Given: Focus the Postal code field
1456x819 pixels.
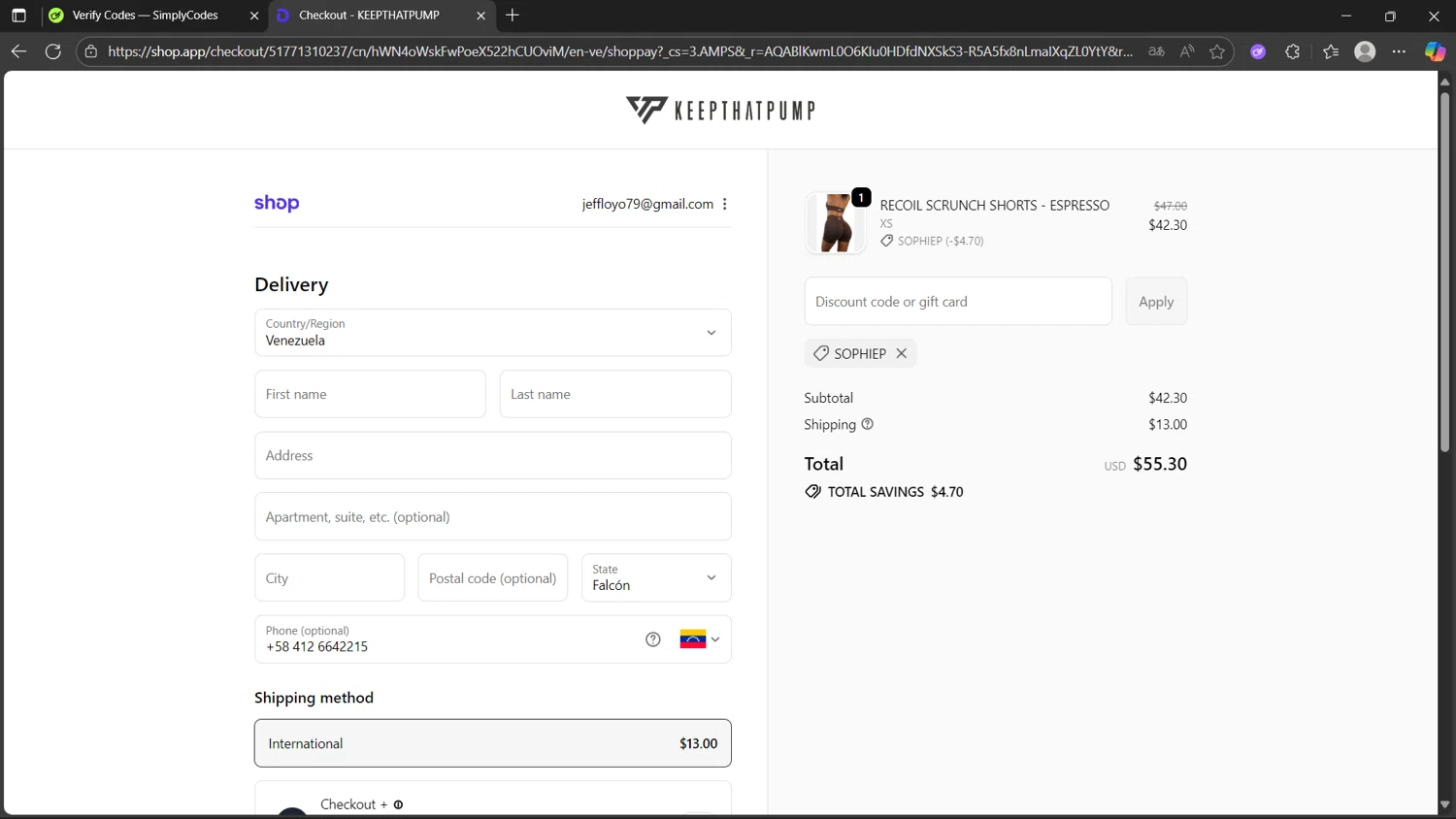Looking at the screenshot, I should (x=492, y=577).
